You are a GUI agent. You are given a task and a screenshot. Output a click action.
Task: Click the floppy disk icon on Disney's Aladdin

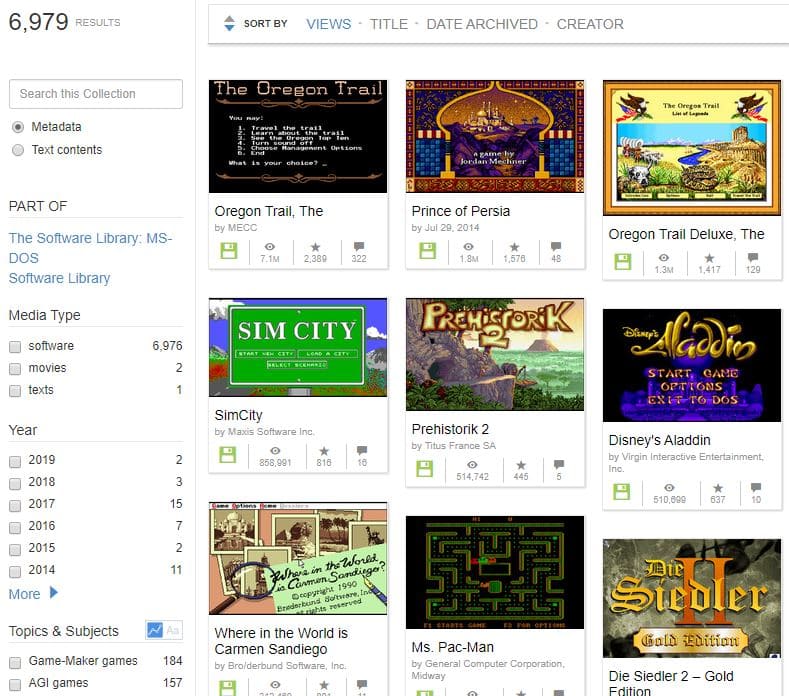point(621,492)
